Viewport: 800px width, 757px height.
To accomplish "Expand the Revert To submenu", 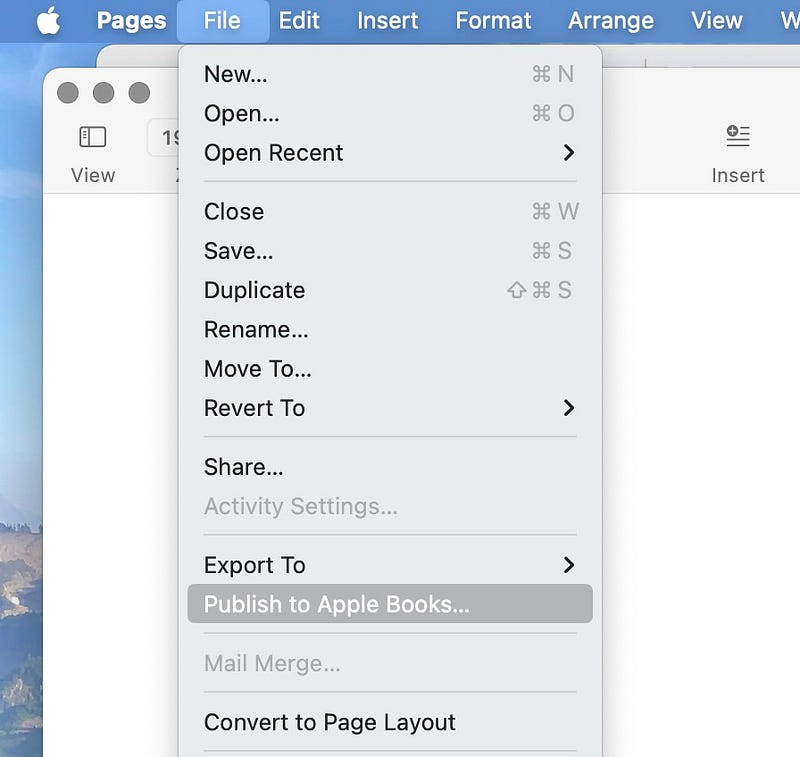I will pos(390,408).
